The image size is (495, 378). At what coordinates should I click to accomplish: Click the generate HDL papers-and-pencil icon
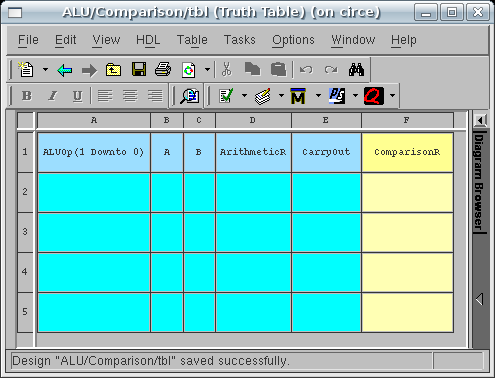pyautogui.click(x=263, y=96)
